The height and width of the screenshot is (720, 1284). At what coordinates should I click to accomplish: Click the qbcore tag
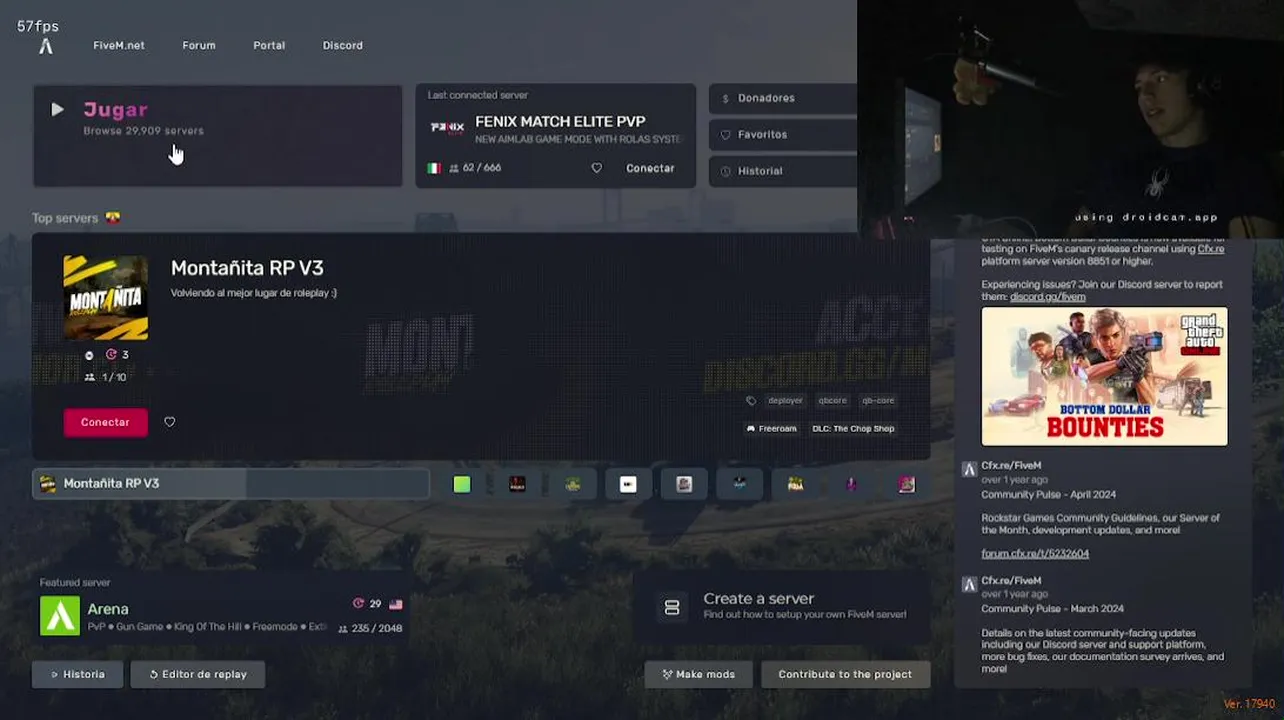(832, 400)
